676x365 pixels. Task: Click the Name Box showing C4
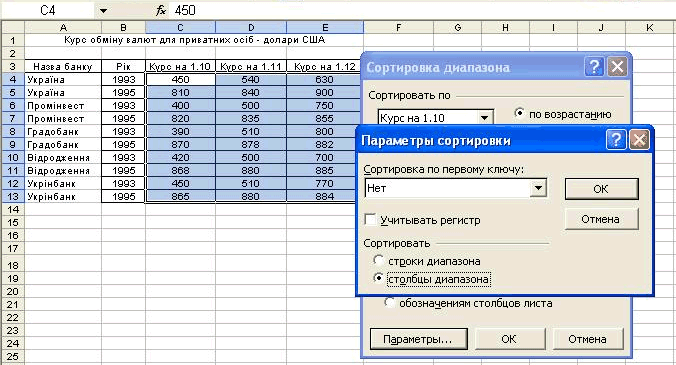47,10
